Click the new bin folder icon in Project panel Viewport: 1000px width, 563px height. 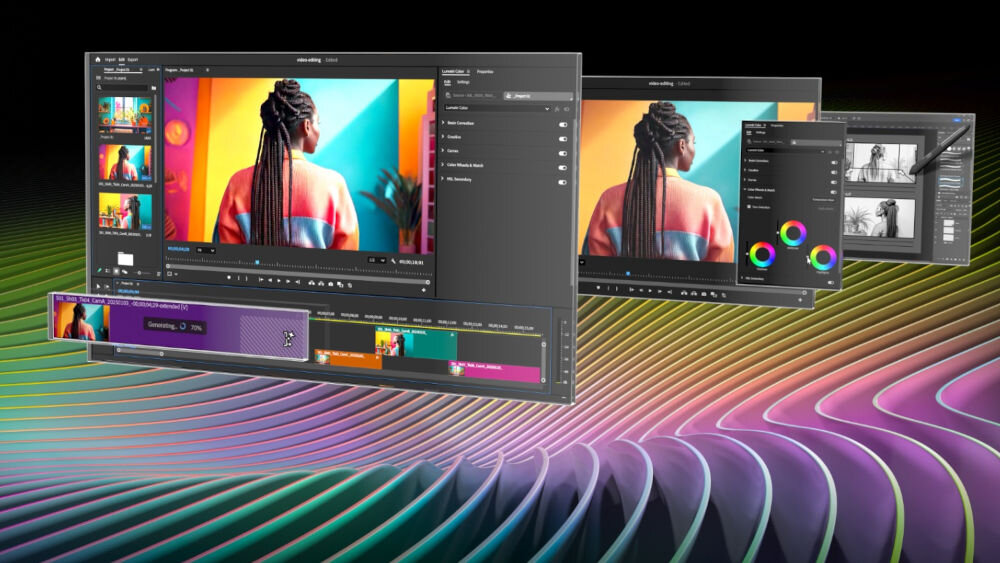(x=125, y=258)
